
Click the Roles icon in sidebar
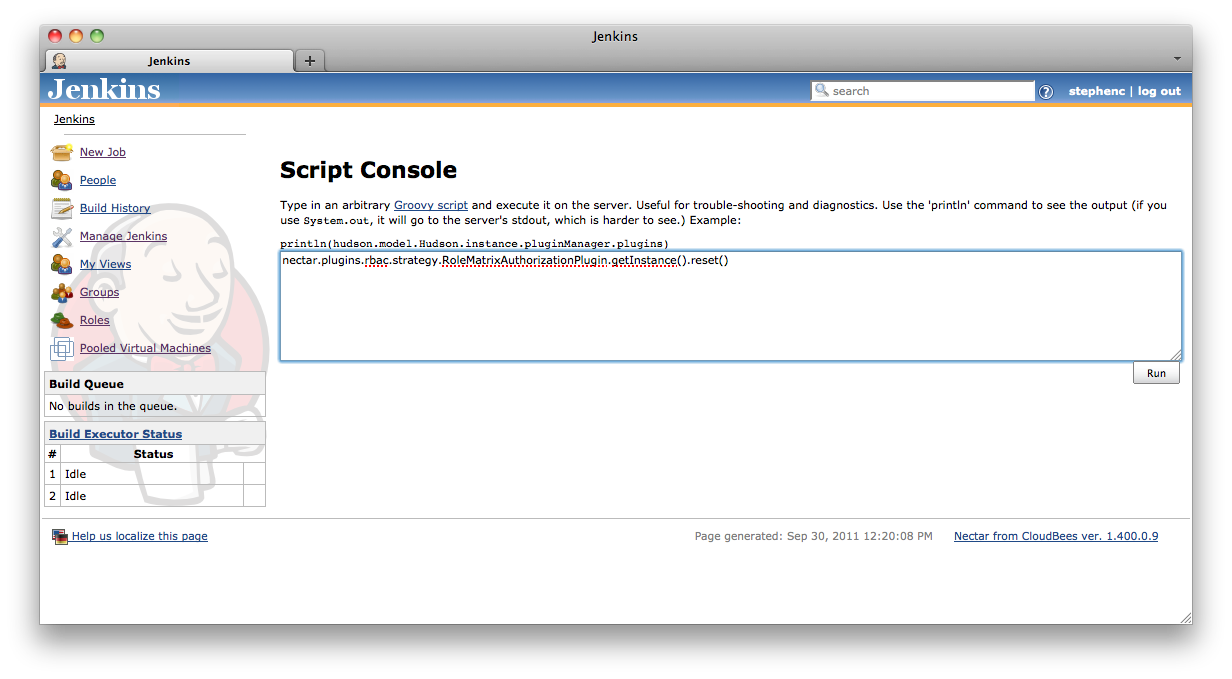point(62,320)
